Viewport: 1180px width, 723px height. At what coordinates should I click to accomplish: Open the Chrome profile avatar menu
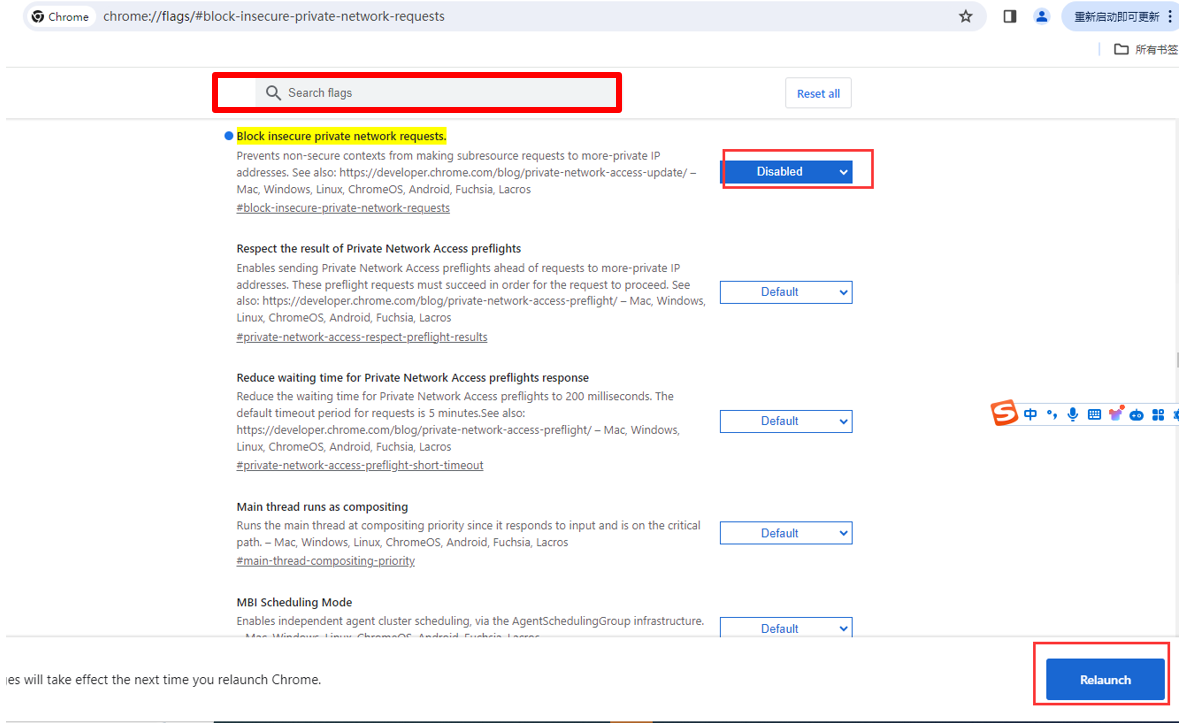point(1042,17)
